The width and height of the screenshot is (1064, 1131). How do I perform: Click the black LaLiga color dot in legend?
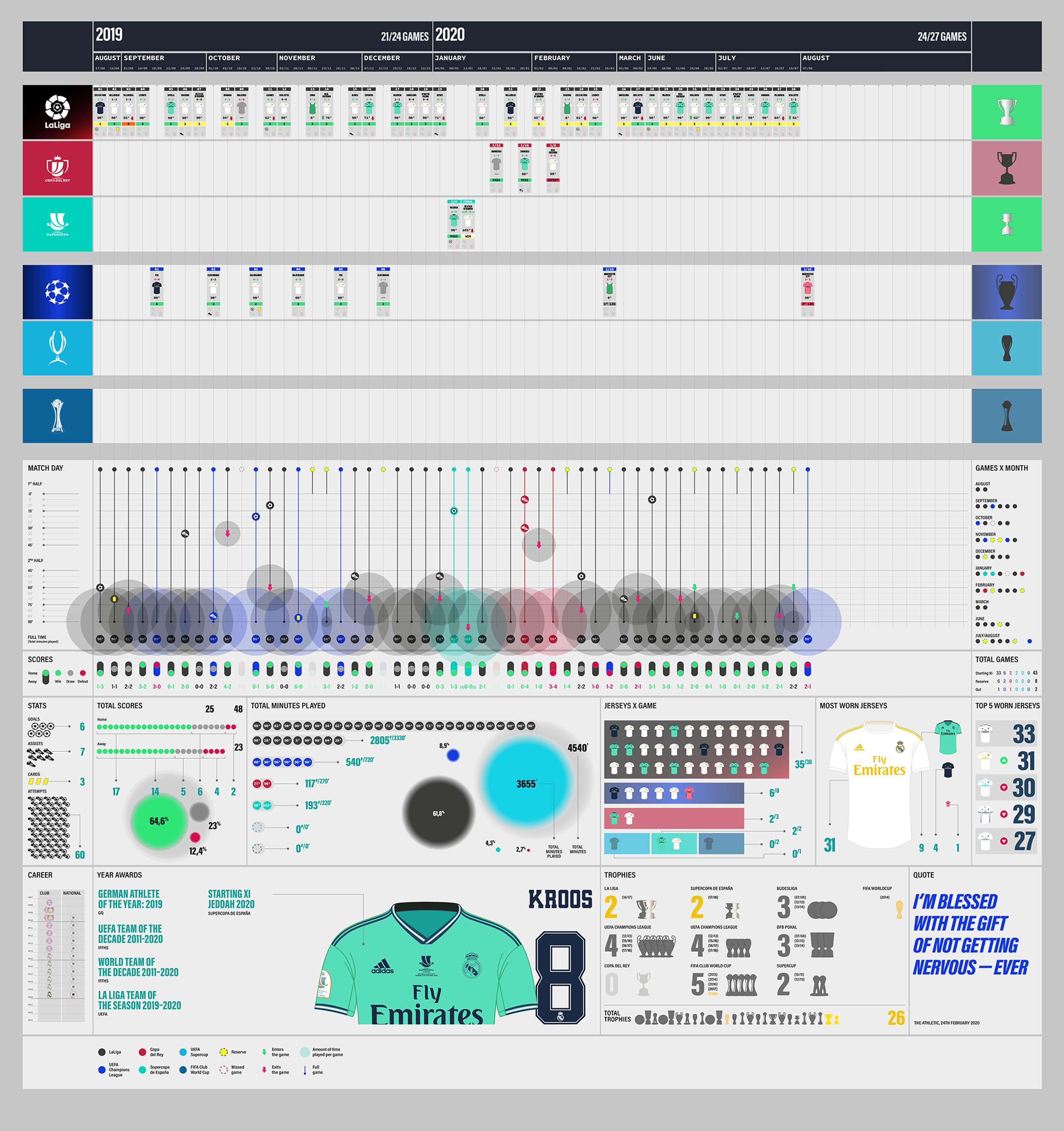pyautogui.click(x=102, y=1052)
